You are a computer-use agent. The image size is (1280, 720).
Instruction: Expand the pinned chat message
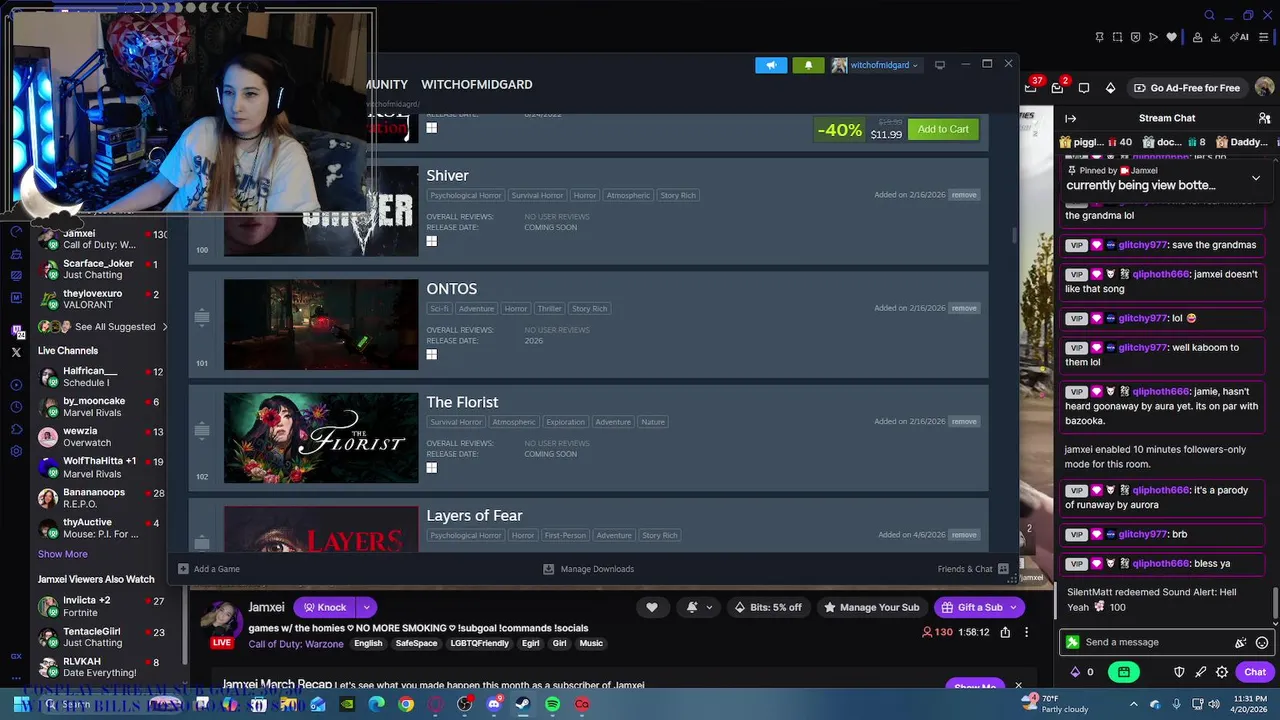(1256, 178)
